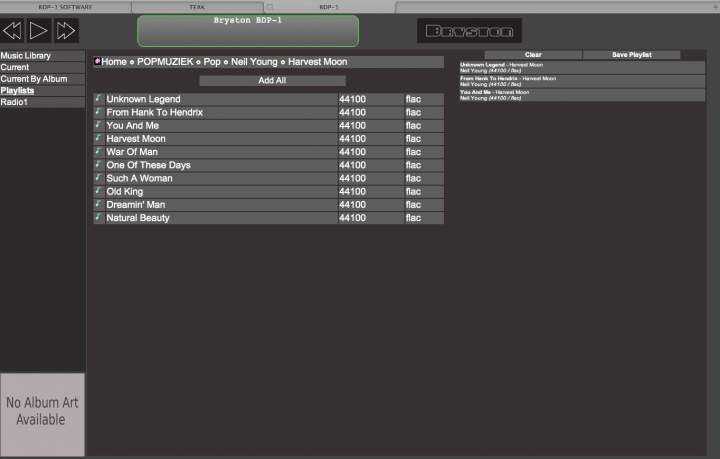720x459 pixels.
Task: Go to Home in the breadcrumb
Action: click(x=114, y=62)
